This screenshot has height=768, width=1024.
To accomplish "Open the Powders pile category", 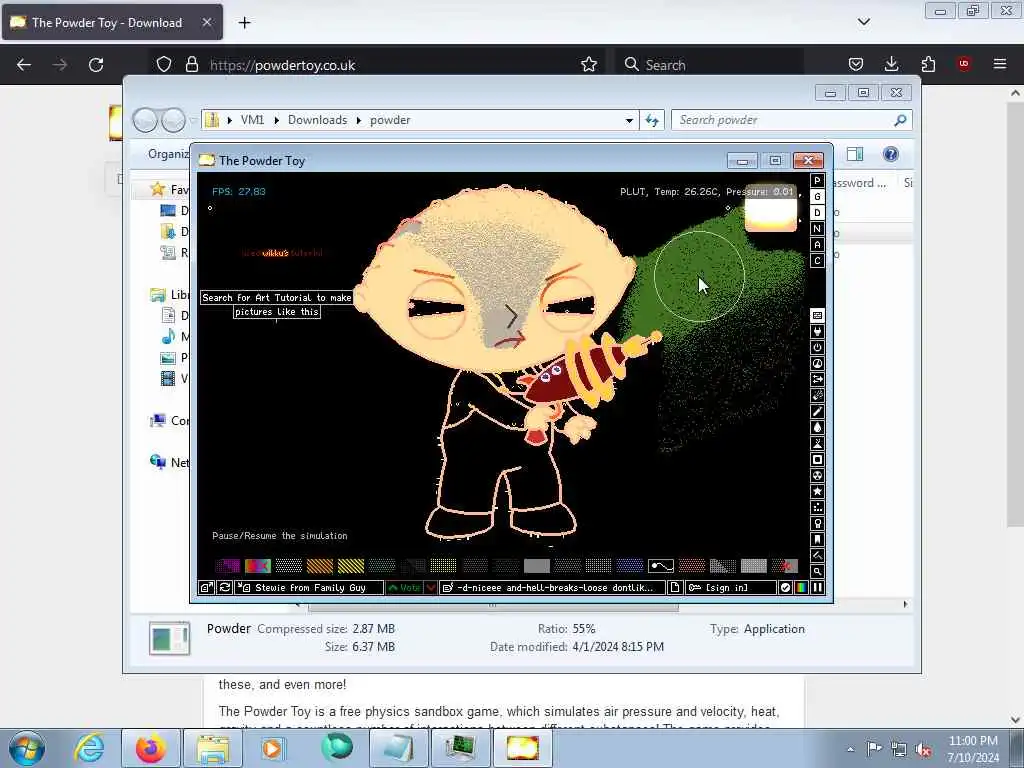I will 817,443.
